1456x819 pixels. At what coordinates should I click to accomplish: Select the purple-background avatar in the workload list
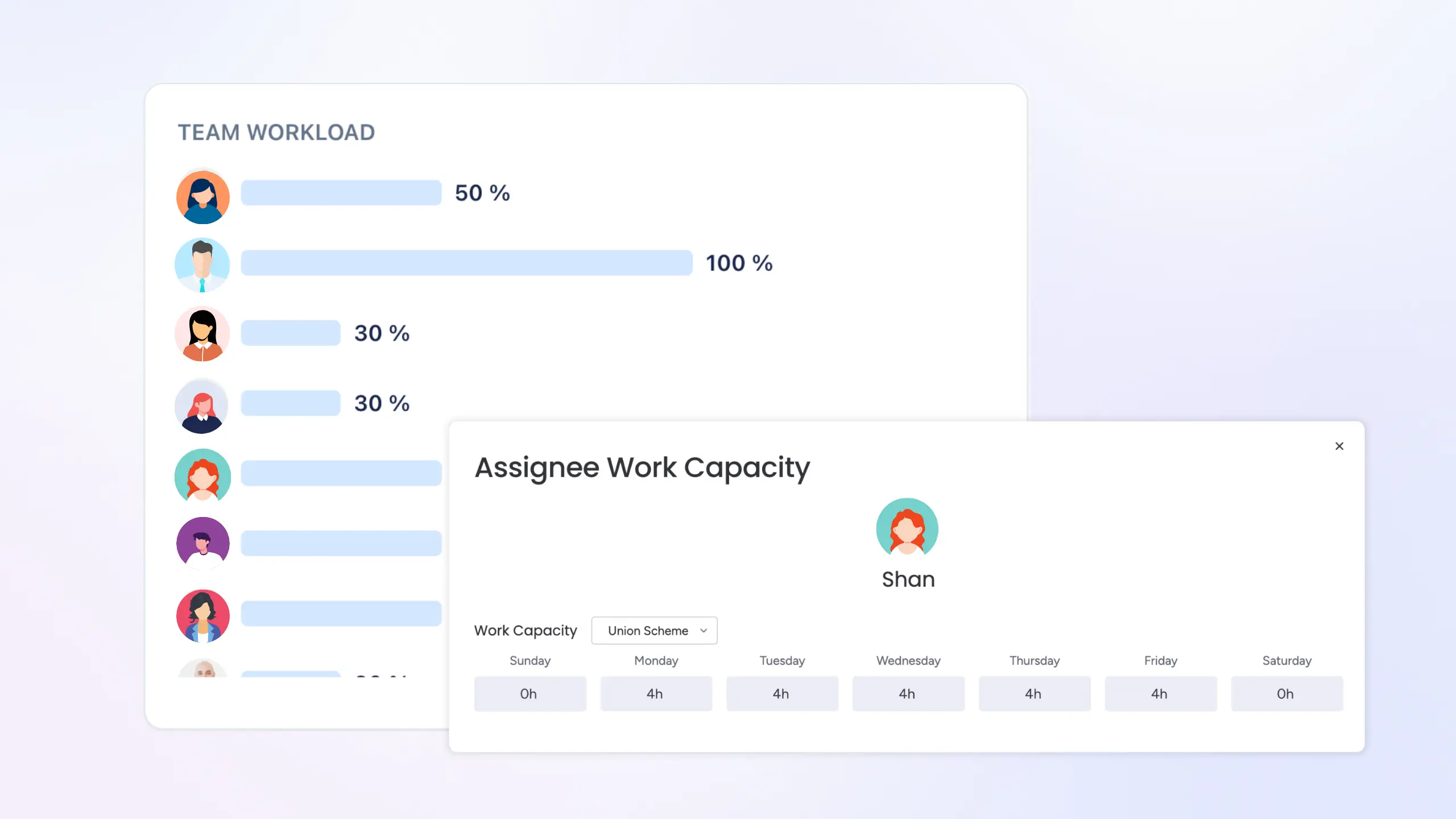pyautogui.click(x=202, y=543)
